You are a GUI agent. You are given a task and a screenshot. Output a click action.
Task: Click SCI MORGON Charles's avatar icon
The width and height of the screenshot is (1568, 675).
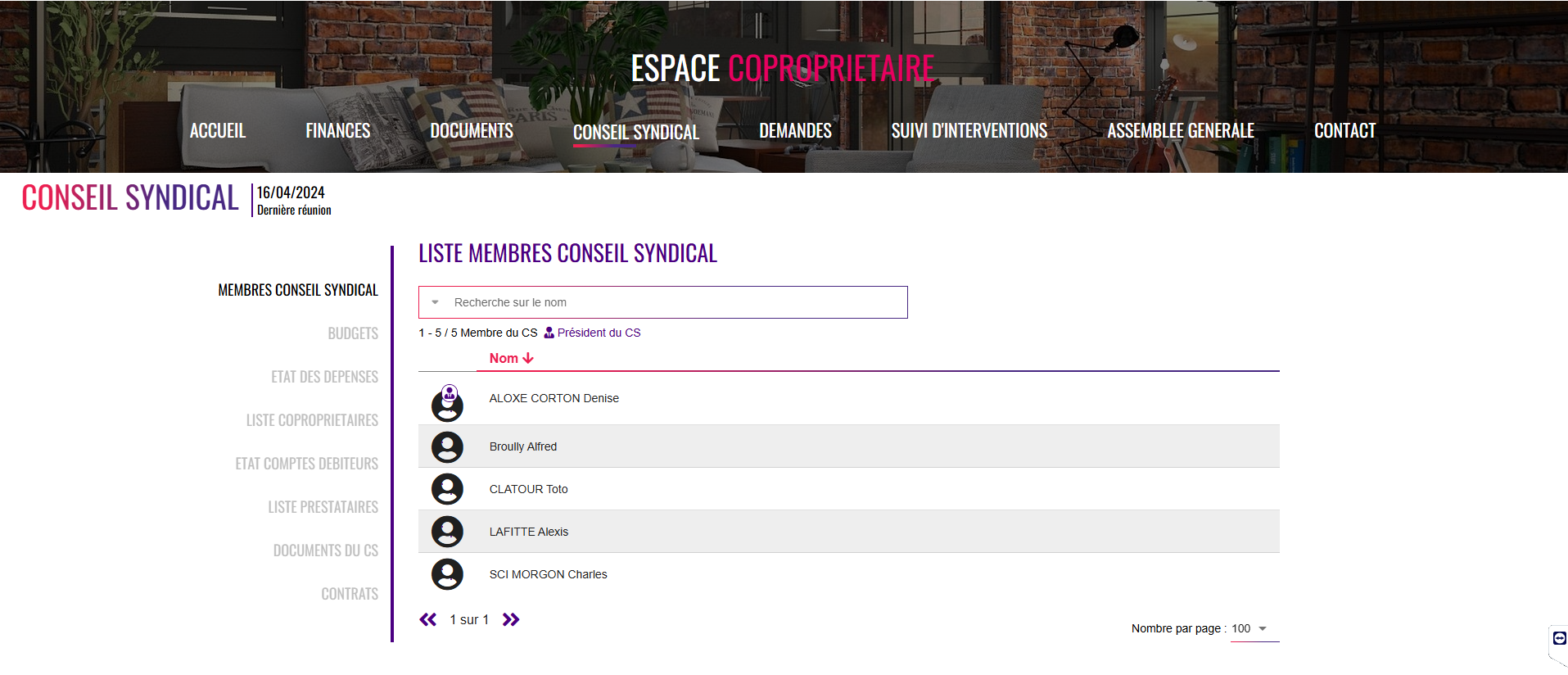pos(447,574)
